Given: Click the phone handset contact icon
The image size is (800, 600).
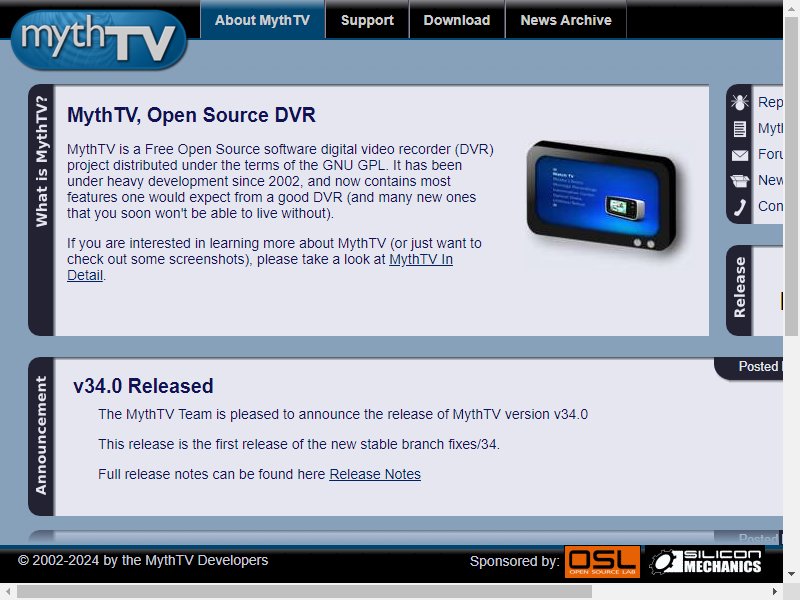Looking at the screenshot, I should tap(740, 207).
